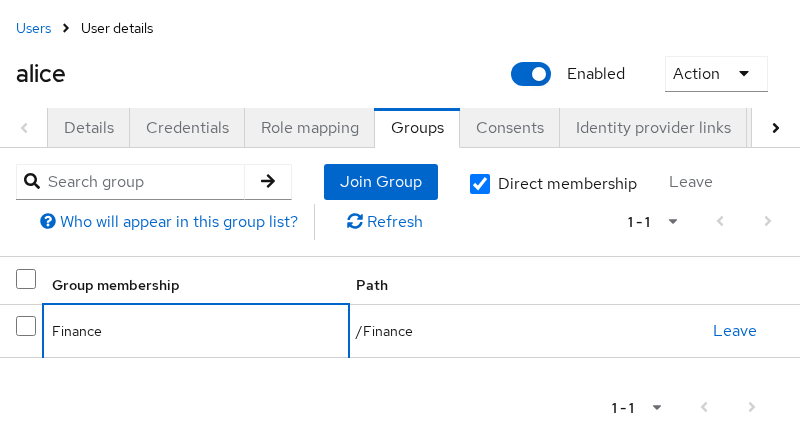Click the magnifier icon in search group
This screenshot has height=428, width=800.
[x=32, y=181]
